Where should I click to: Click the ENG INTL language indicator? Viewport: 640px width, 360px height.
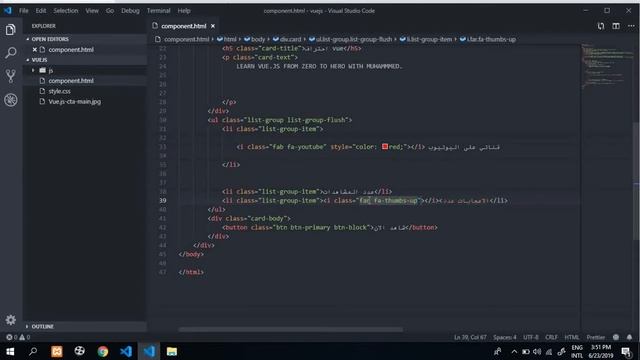(x=577, y=351)
